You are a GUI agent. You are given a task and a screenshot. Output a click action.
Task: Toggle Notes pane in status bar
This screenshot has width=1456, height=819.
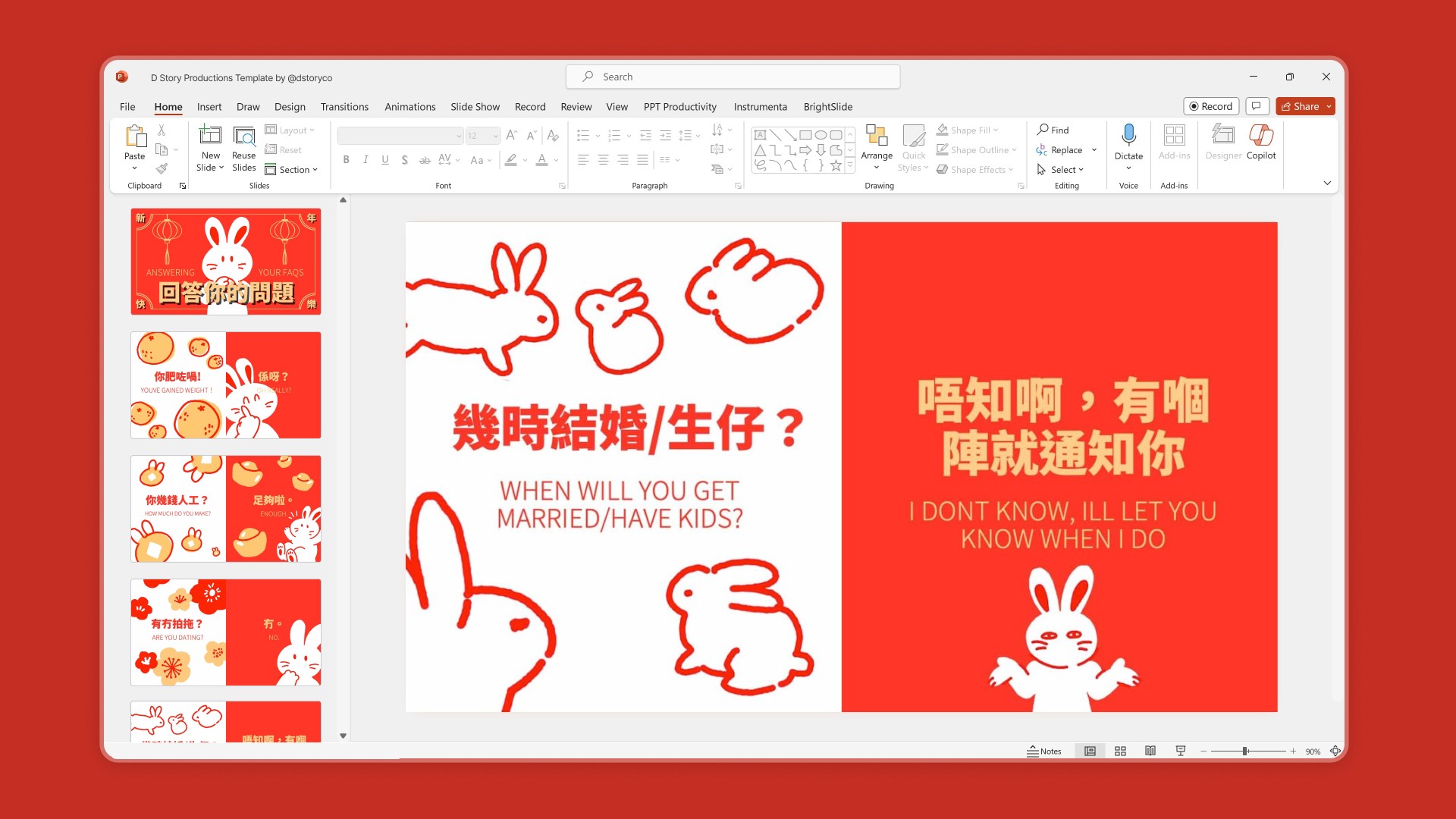pyautogui.click(x=1044, y=751)
